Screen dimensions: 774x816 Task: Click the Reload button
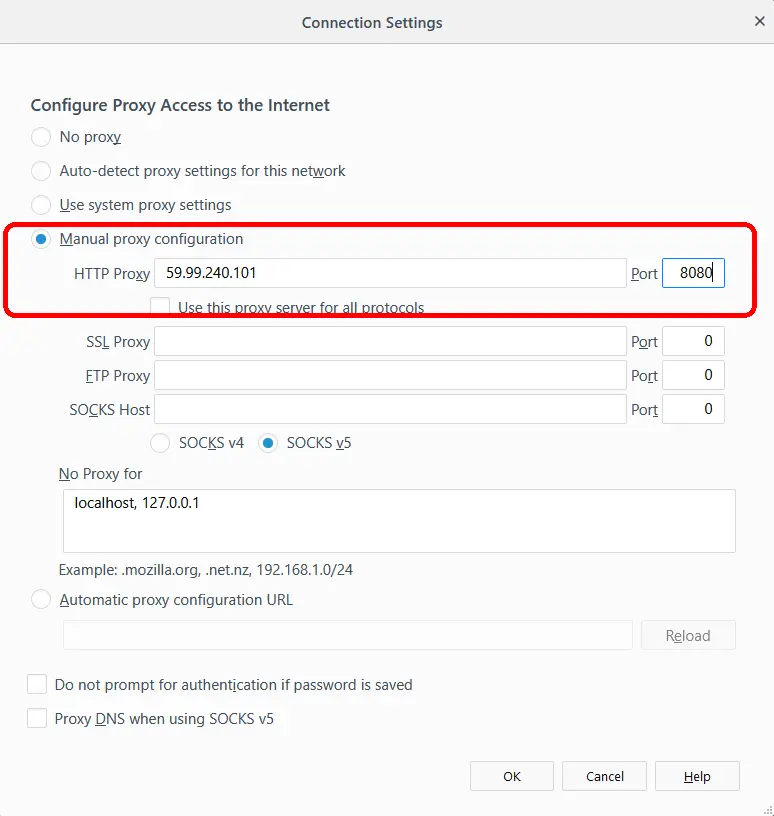coord(688,635)
